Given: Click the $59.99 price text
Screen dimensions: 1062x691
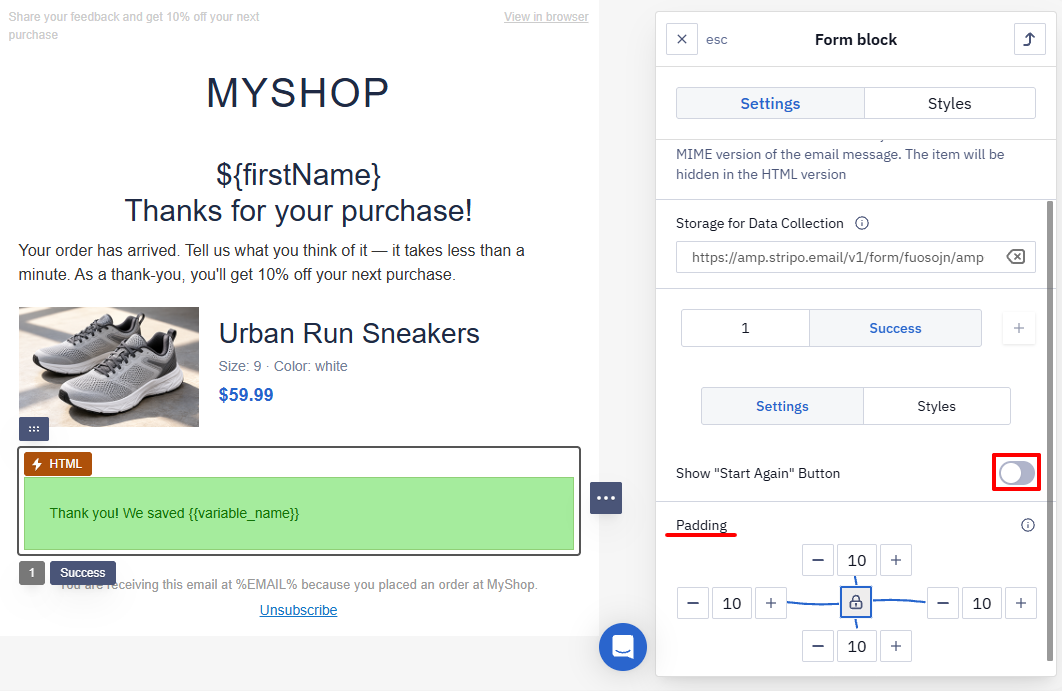Looking at the screenshot, I should click(246, 395).
